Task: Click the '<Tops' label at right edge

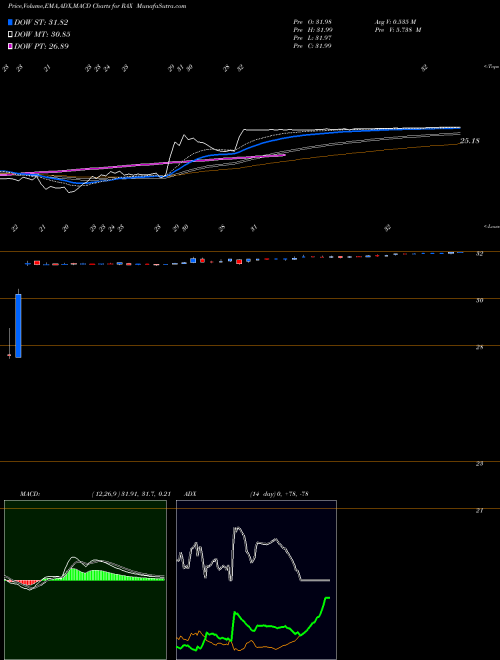Action: click(x=491, y=67)
